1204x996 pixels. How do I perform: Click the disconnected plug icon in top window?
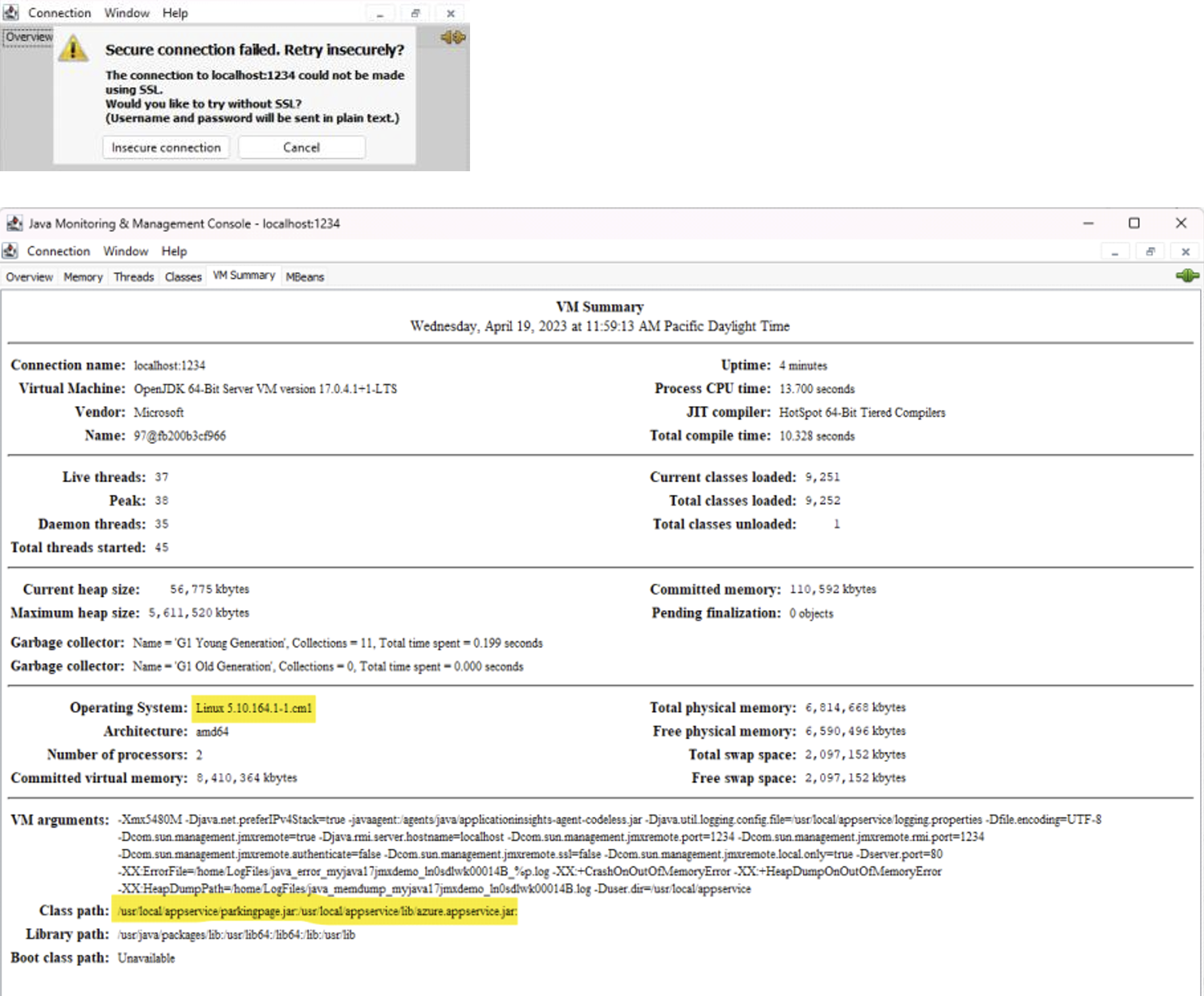[x=453, y=37]
